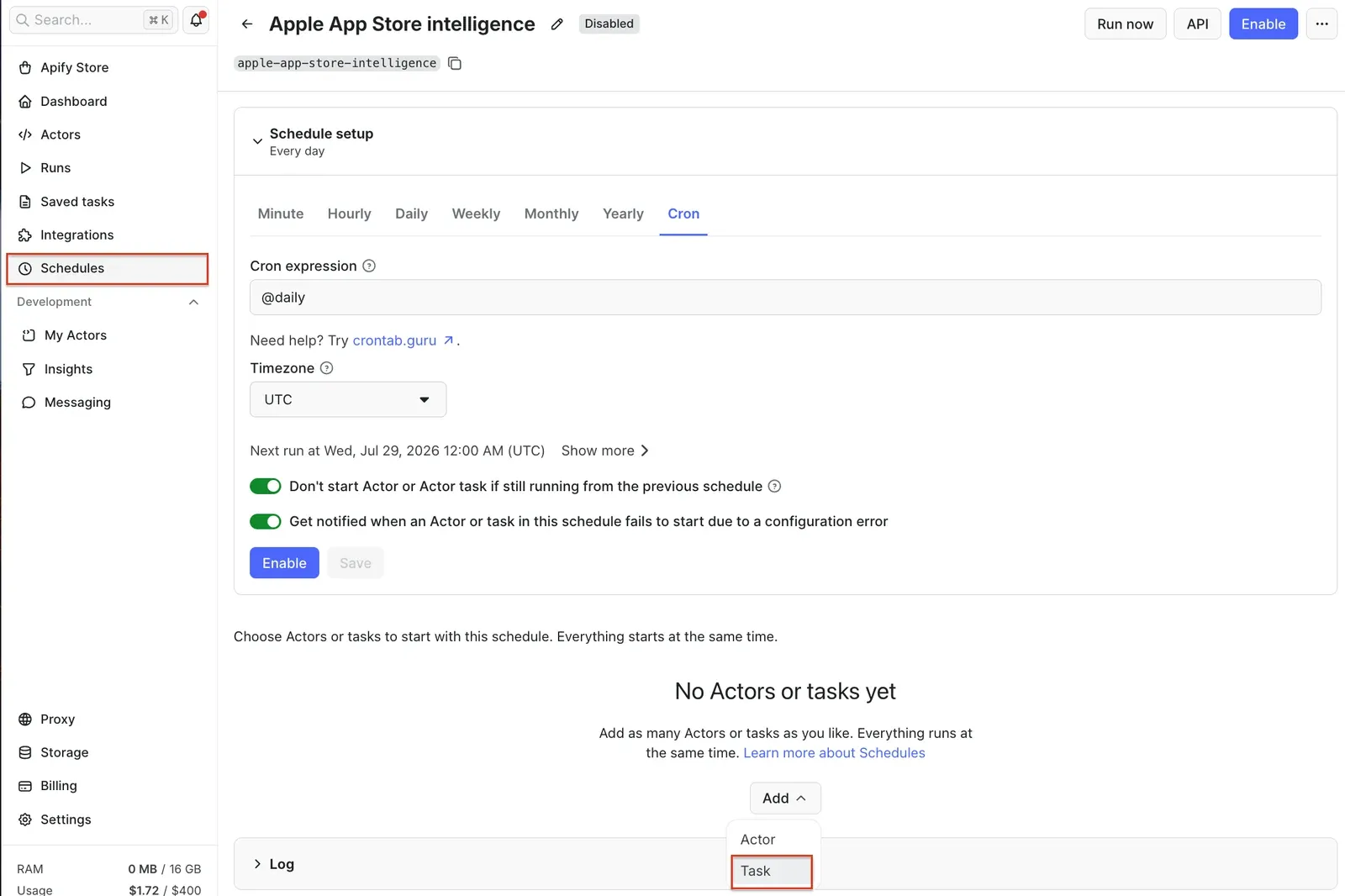Image resolution: width=1345 pixels, height=896 pixels.
Task: Focus the Cron expression input field
Action: pyautogui.click(x=785, y=298)
